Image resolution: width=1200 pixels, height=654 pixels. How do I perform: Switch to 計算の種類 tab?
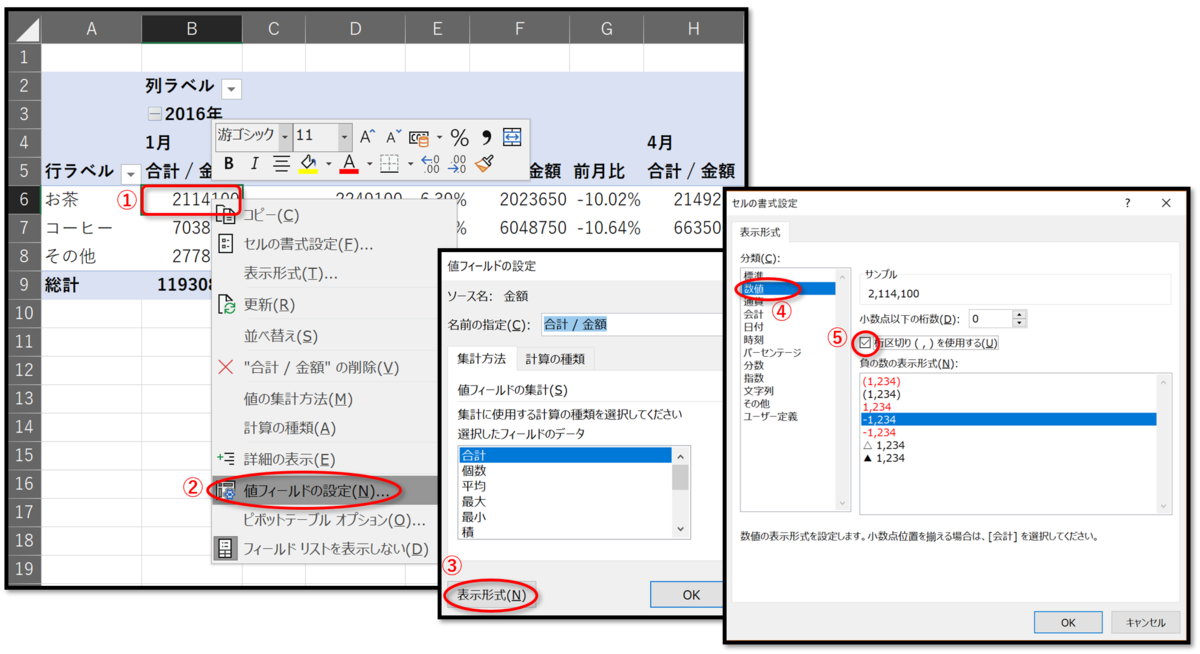[x=555, y=358]
